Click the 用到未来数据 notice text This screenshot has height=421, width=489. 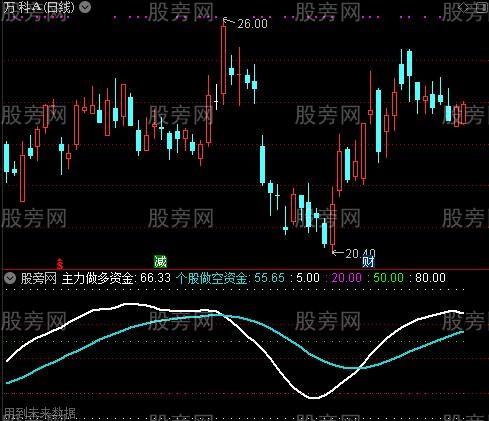click(40, 414)
